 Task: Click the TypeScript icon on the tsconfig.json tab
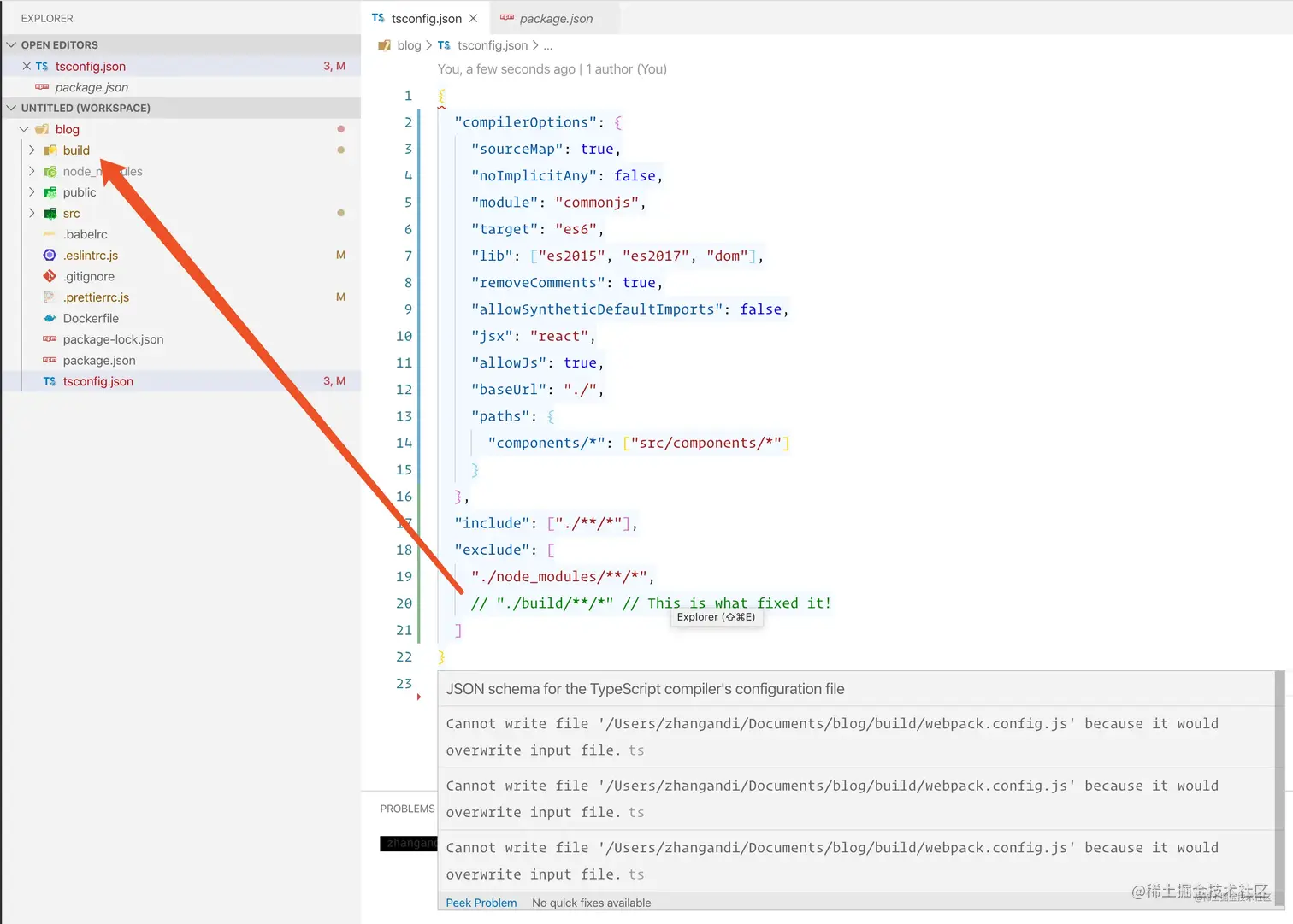point(377,17)
